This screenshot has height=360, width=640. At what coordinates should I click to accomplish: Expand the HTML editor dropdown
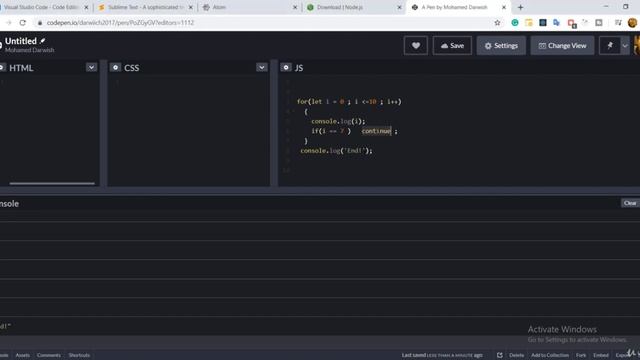tap(91, 67)
